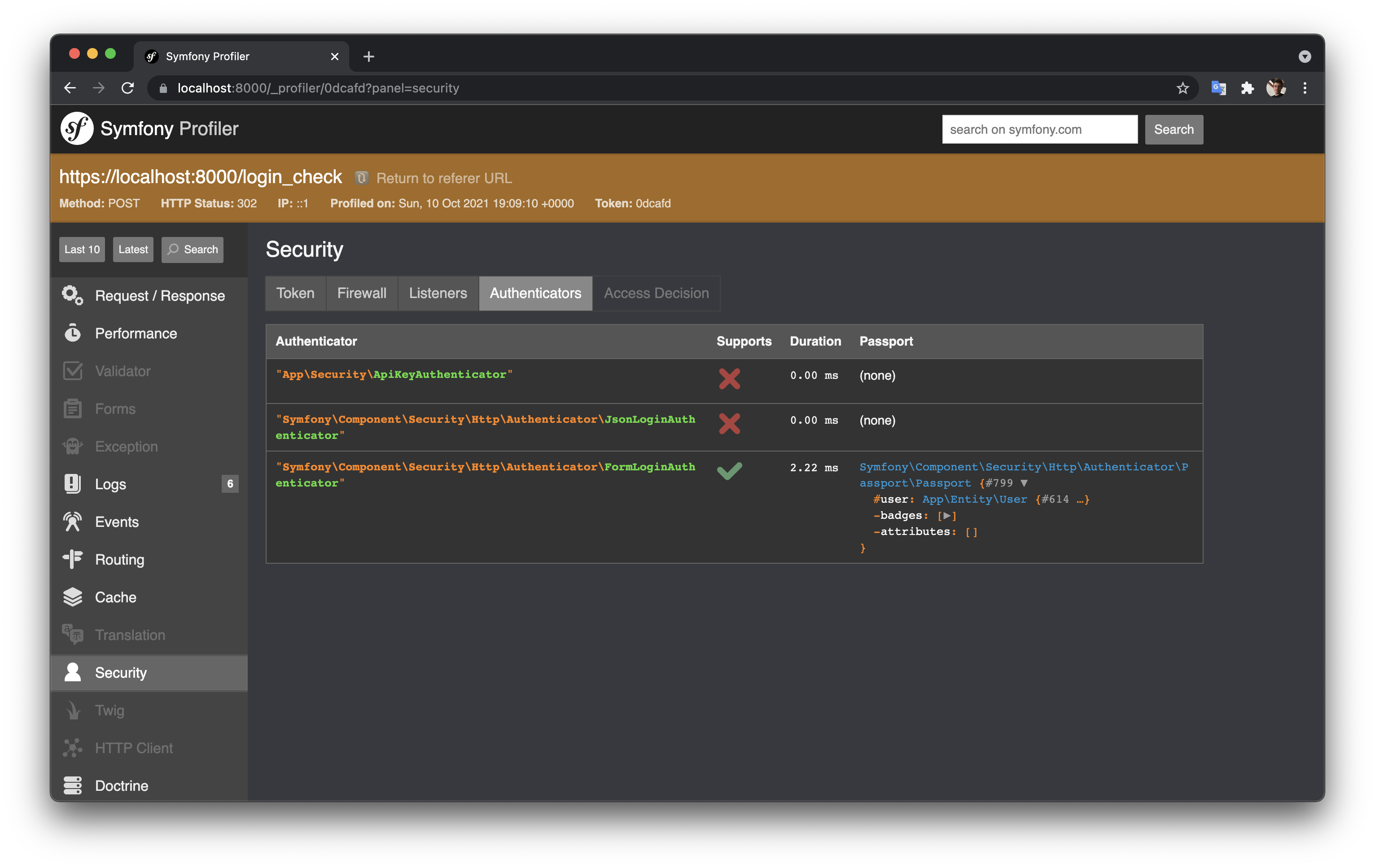Click the JsonLoginAuthenticator class name
Screen dimensions: 1375x868
click(x=486, y=426)
